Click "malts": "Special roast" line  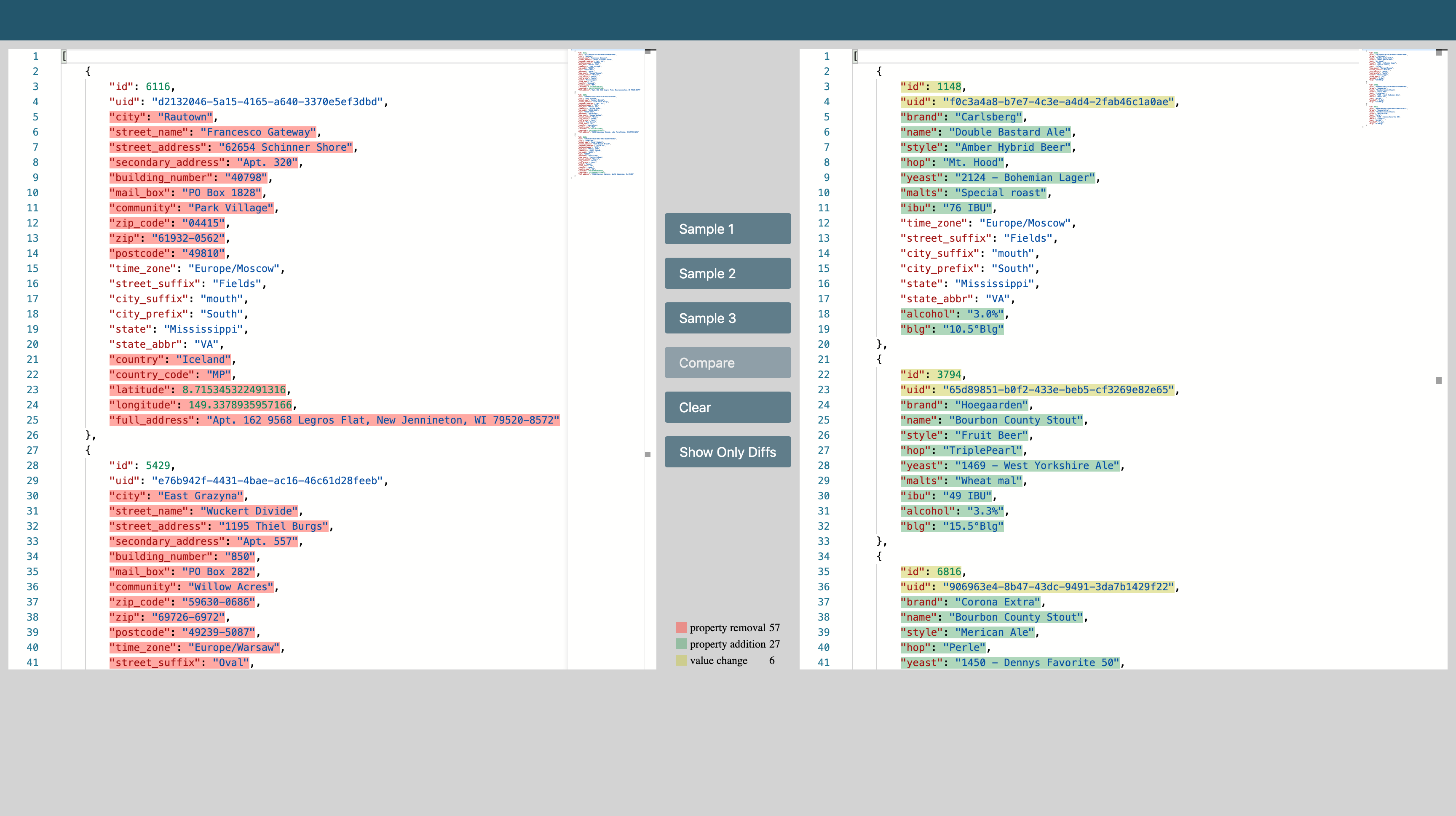tap(974, 192)
